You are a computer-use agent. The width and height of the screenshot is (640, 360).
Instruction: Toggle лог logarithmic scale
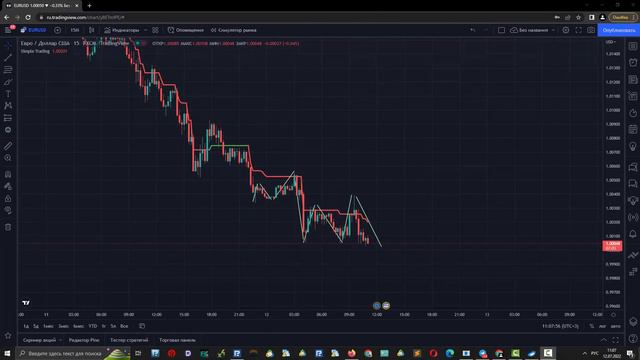[x=602, y=326]
